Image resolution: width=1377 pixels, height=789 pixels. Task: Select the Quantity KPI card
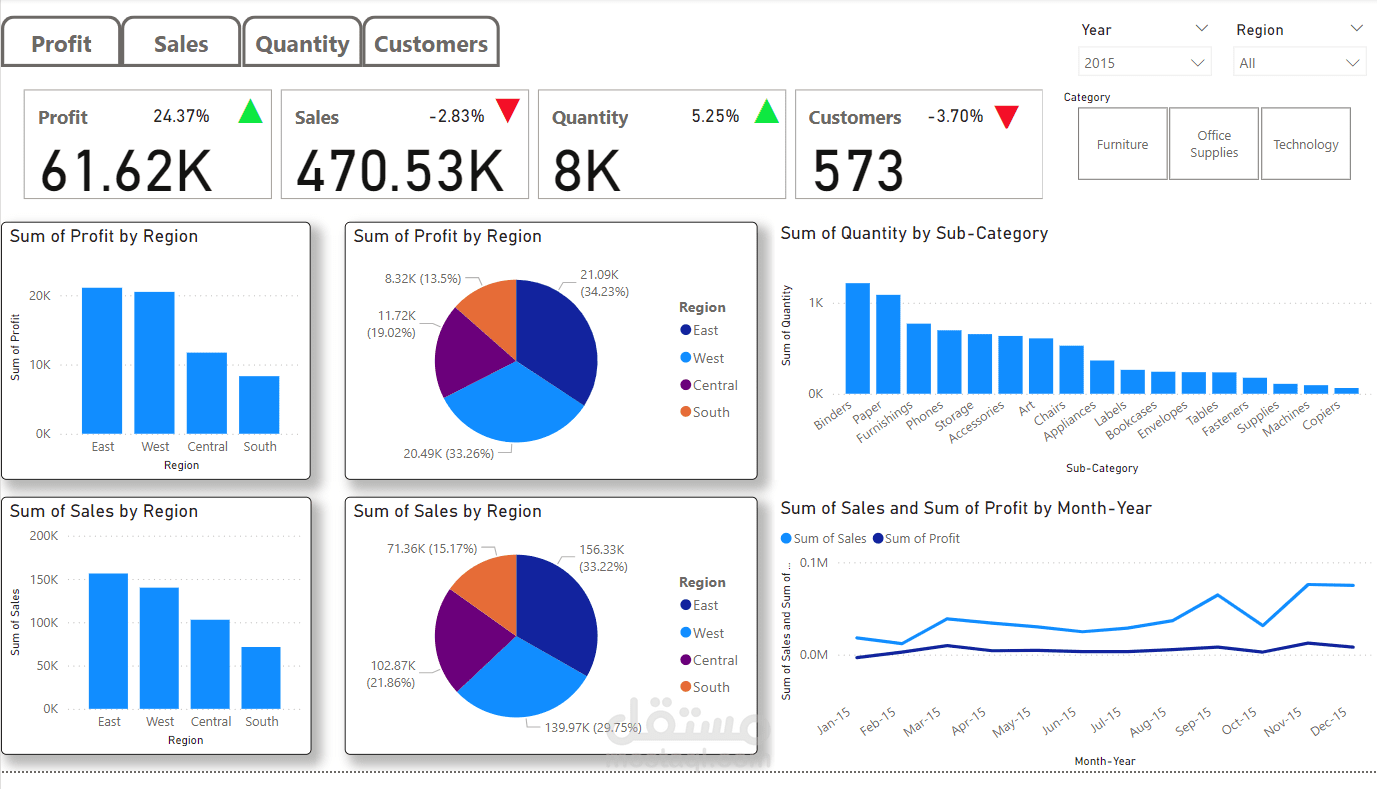point(661,144)
